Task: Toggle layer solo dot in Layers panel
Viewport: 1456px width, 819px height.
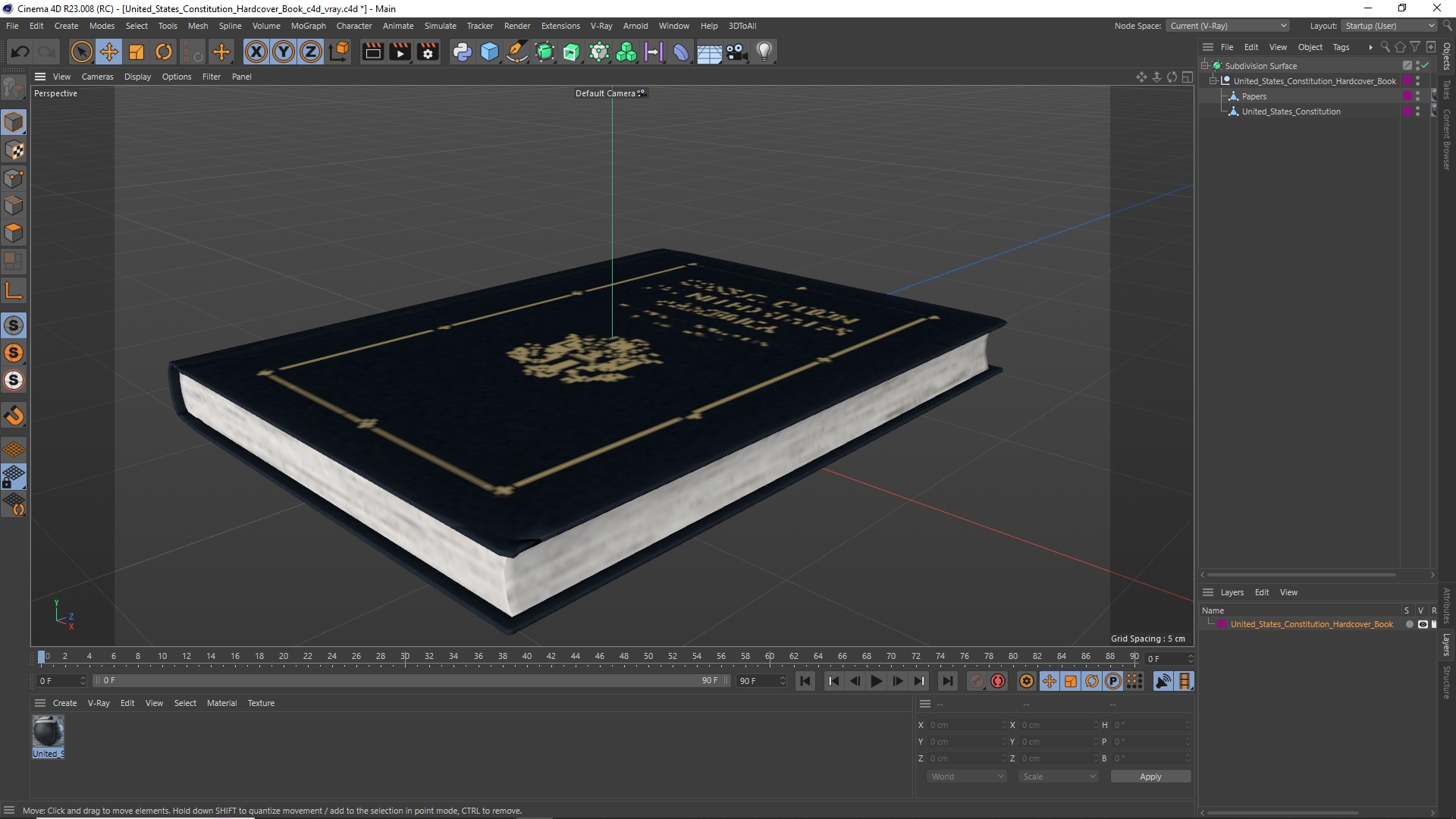Action: [x=1410, y=625]
